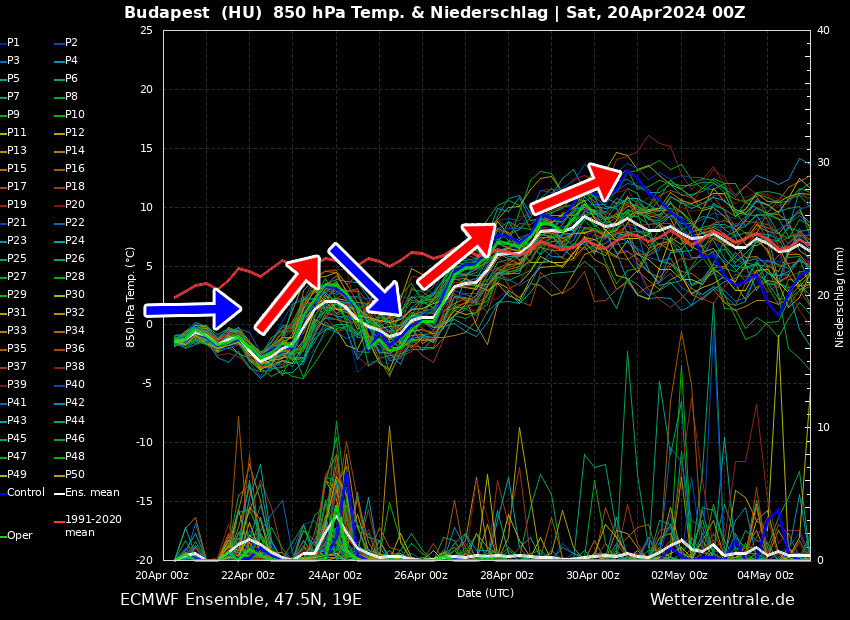
Task: Choose the "1991-2020 mean" legend entry
Action: [88, 526]
